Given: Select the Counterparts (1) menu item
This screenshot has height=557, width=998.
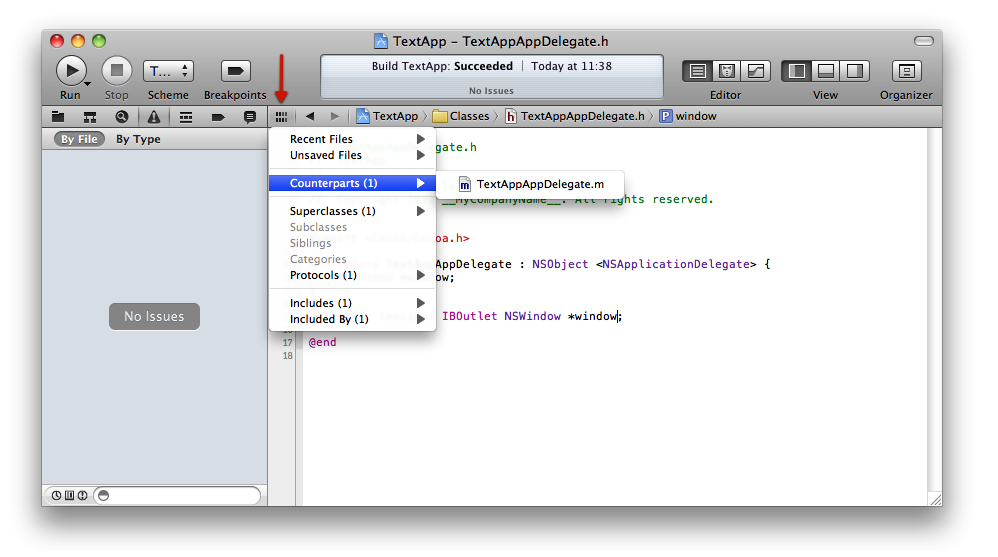Looking at the screenshot, I should coord(353,183).
